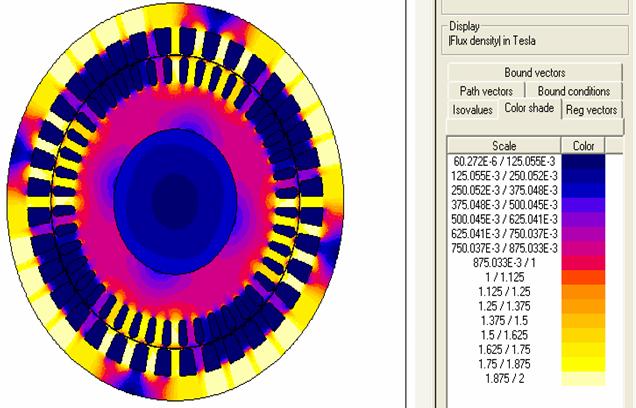Viewport: 636px width, 408px height.
Task: Click the dark blue shaft center of the motor plot
Action: click(176, 200)
